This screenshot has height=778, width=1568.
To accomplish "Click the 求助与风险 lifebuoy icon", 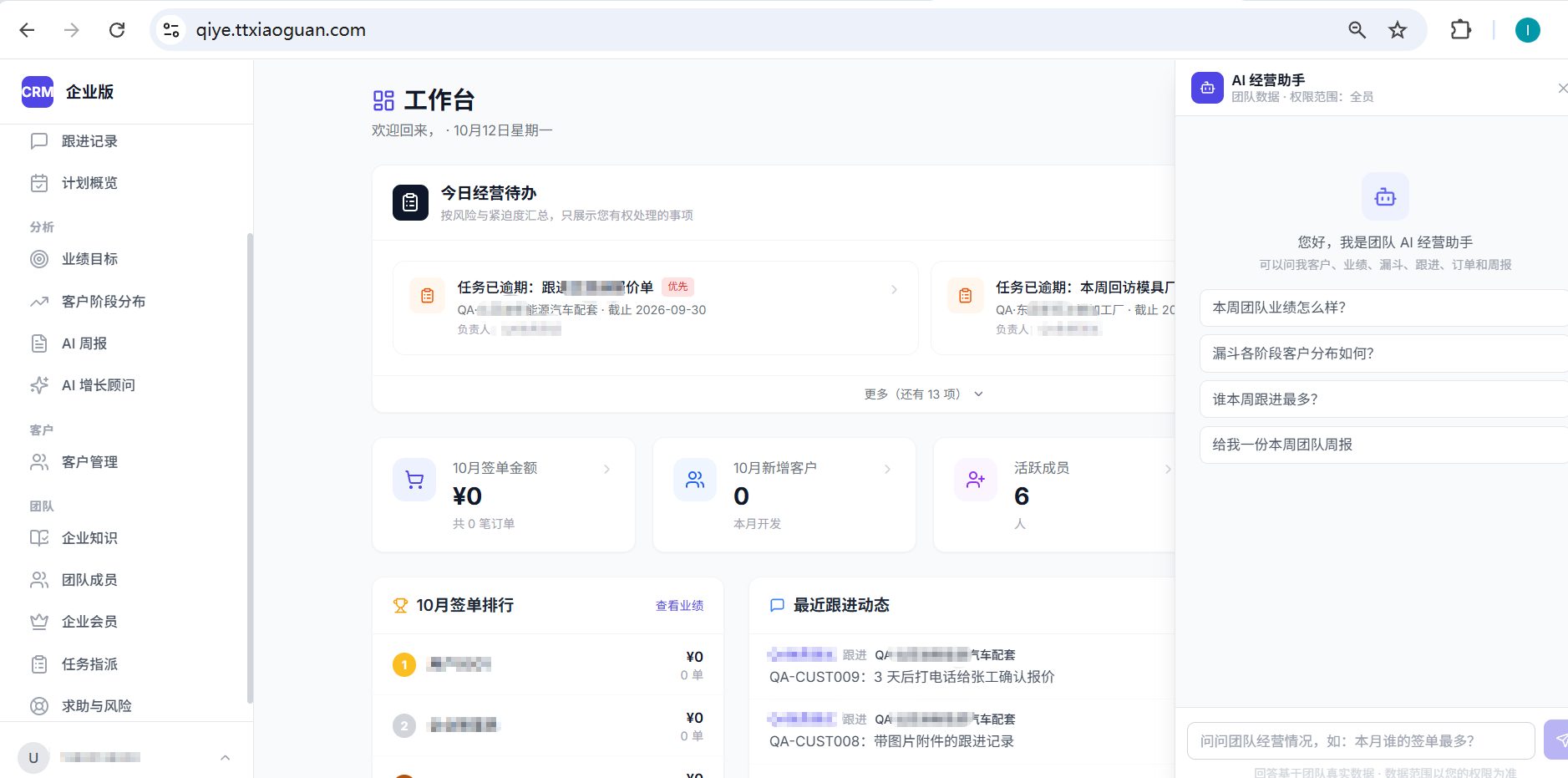I will [x=39, y=706].
